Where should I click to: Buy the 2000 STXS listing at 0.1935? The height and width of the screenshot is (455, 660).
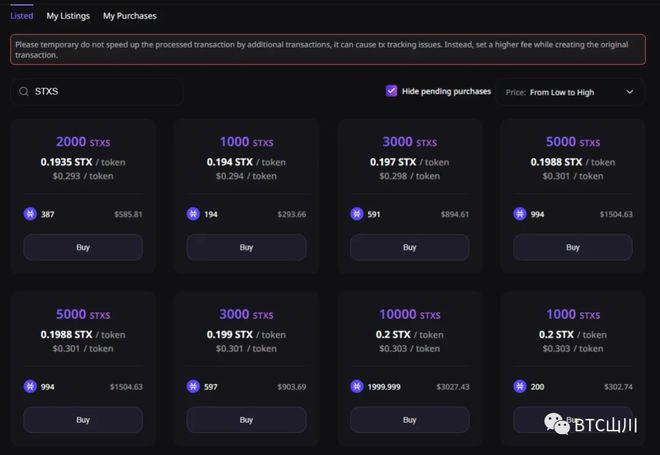click(83, 247)
